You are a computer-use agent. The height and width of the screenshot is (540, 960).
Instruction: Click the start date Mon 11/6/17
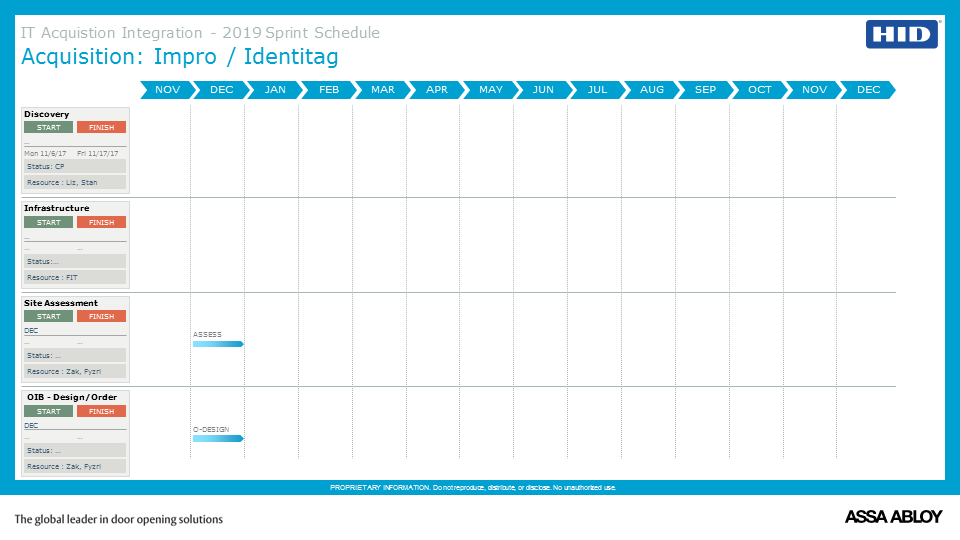pos(45,154)
